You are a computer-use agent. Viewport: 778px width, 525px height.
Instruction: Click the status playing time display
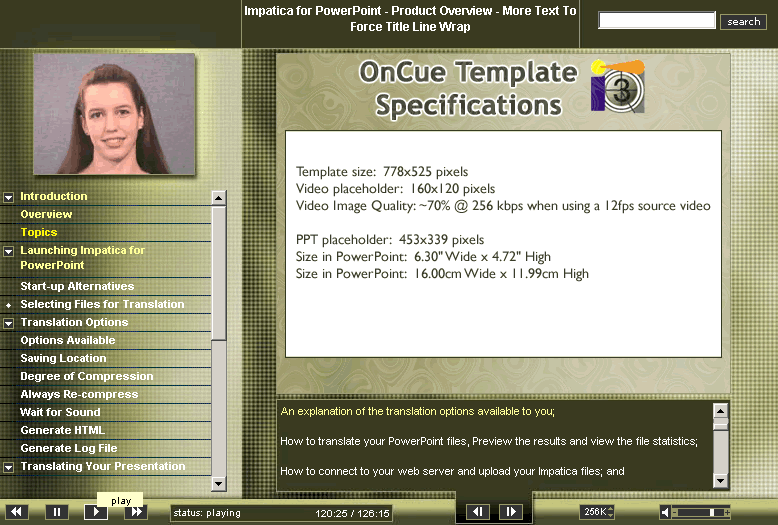point(281,513)
